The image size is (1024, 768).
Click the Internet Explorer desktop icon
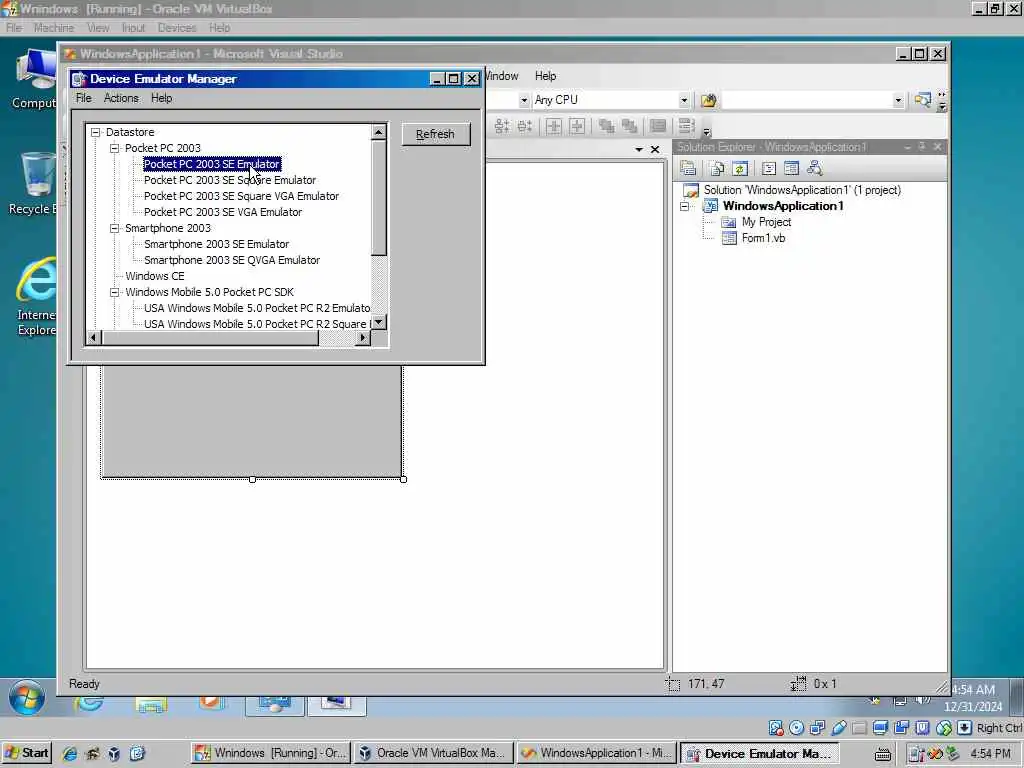pos(36,297)
